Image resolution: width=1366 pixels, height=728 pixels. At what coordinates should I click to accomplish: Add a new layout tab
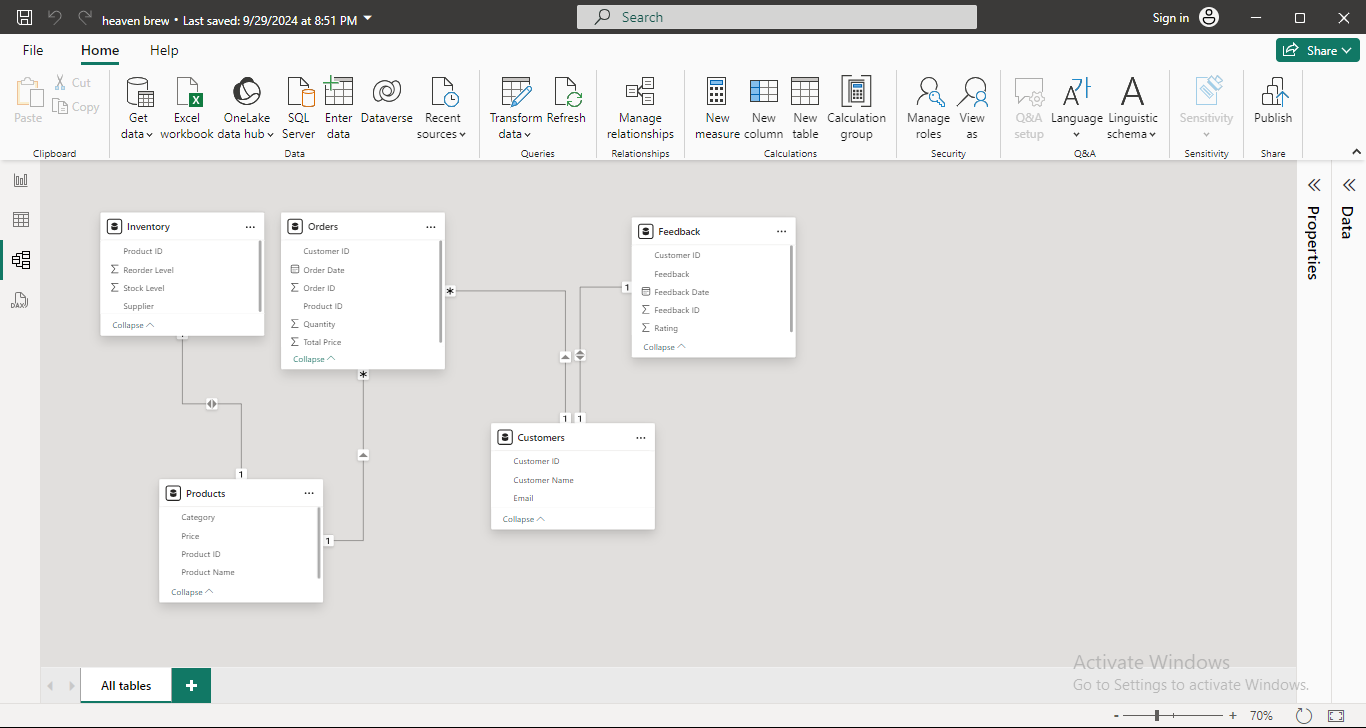click(x=191, y=685)
